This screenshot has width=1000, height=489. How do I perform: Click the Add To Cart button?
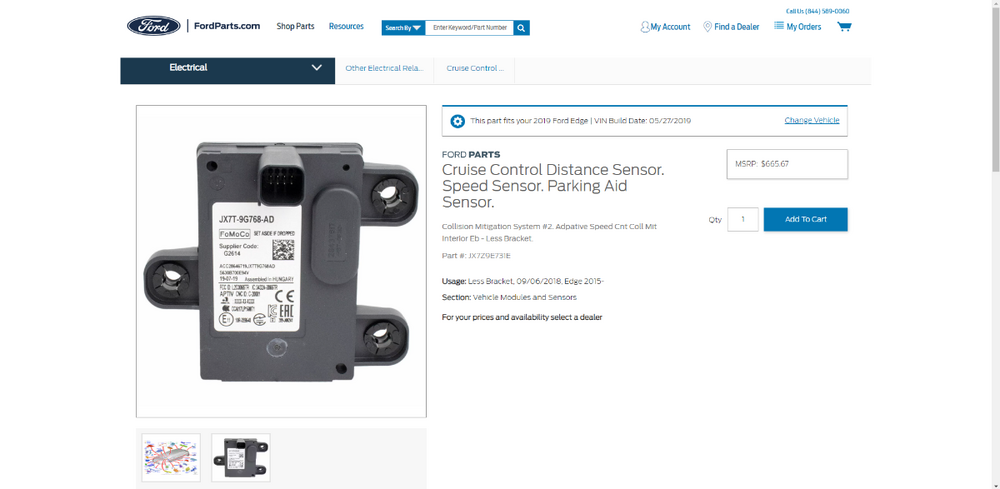[x=805, y=219]
